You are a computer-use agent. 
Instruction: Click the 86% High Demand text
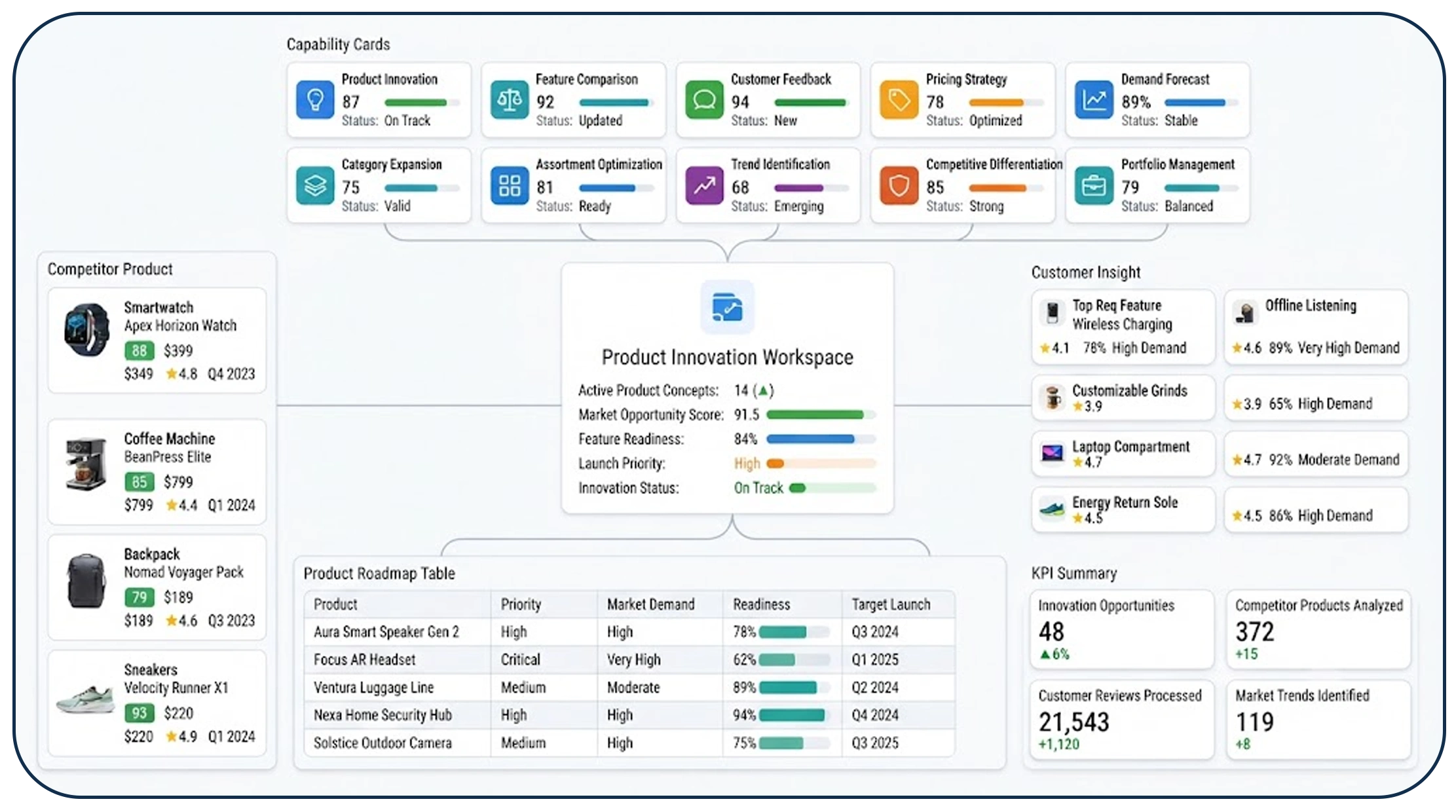[1320, 516]
